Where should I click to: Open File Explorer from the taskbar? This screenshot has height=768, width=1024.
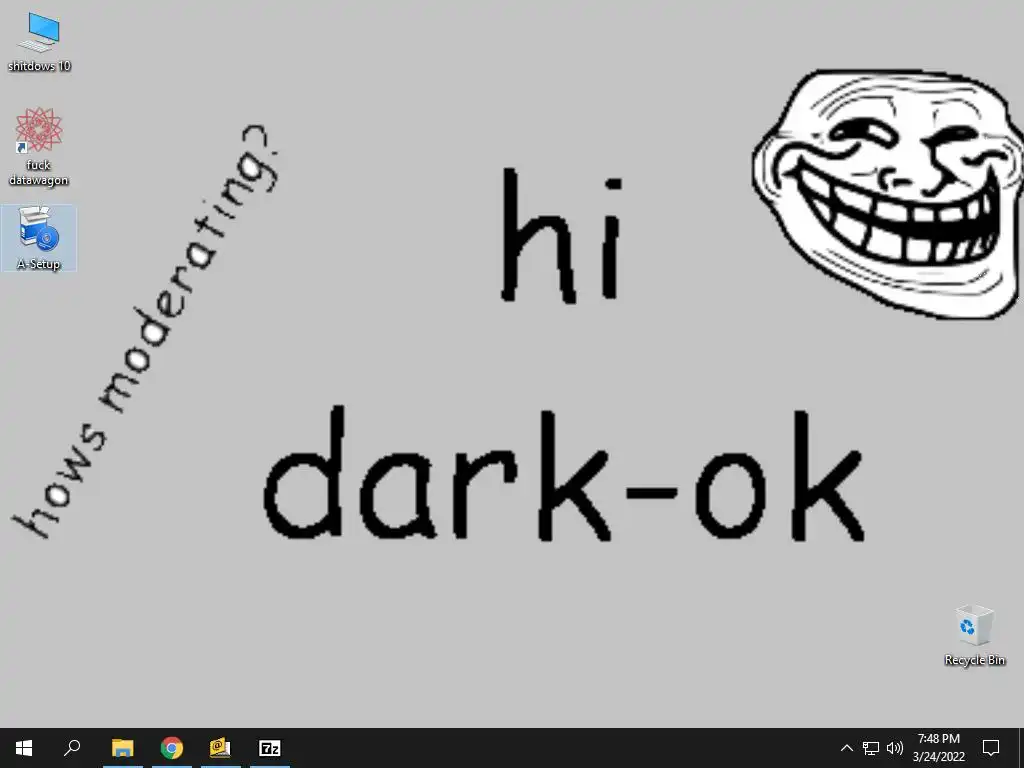122,748
